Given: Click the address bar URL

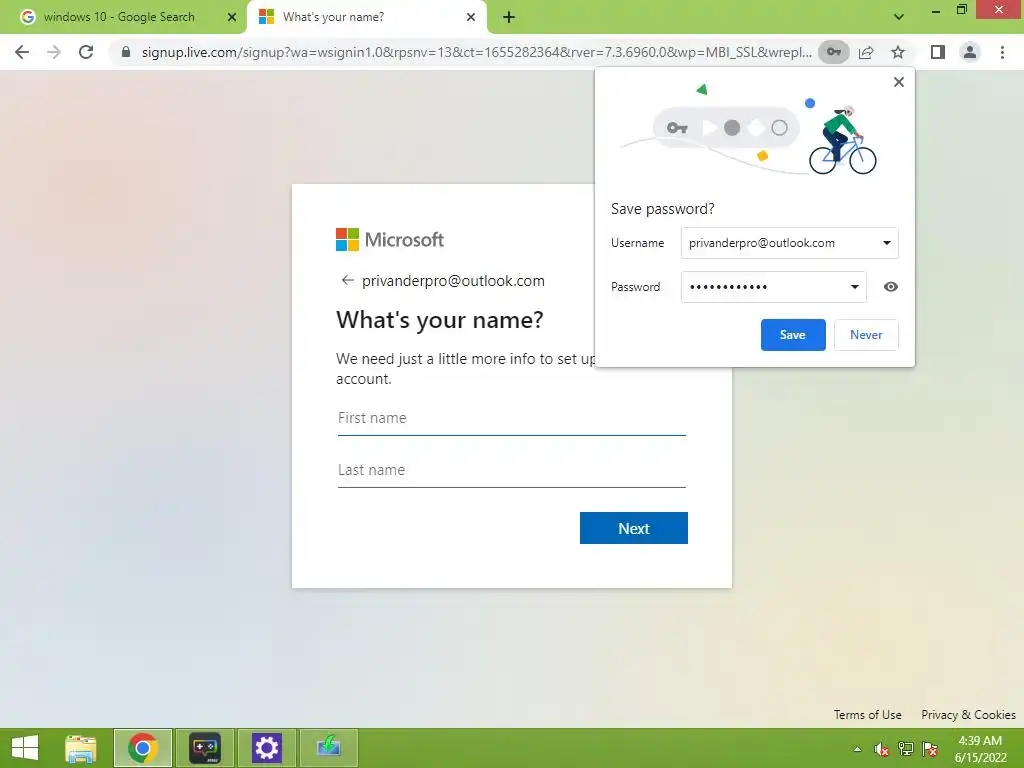Looking at the screenshot, I should click(476, 52).
